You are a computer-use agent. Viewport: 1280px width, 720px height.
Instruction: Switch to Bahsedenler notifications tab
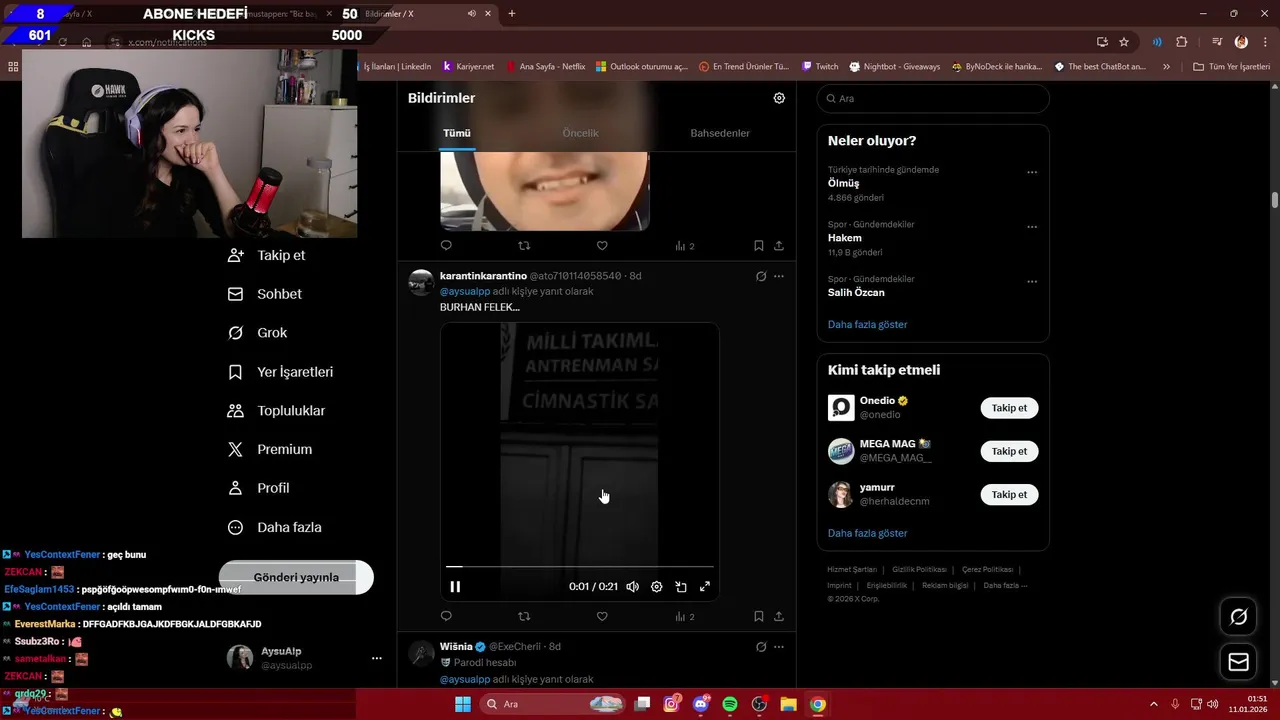tap(720, 133)
